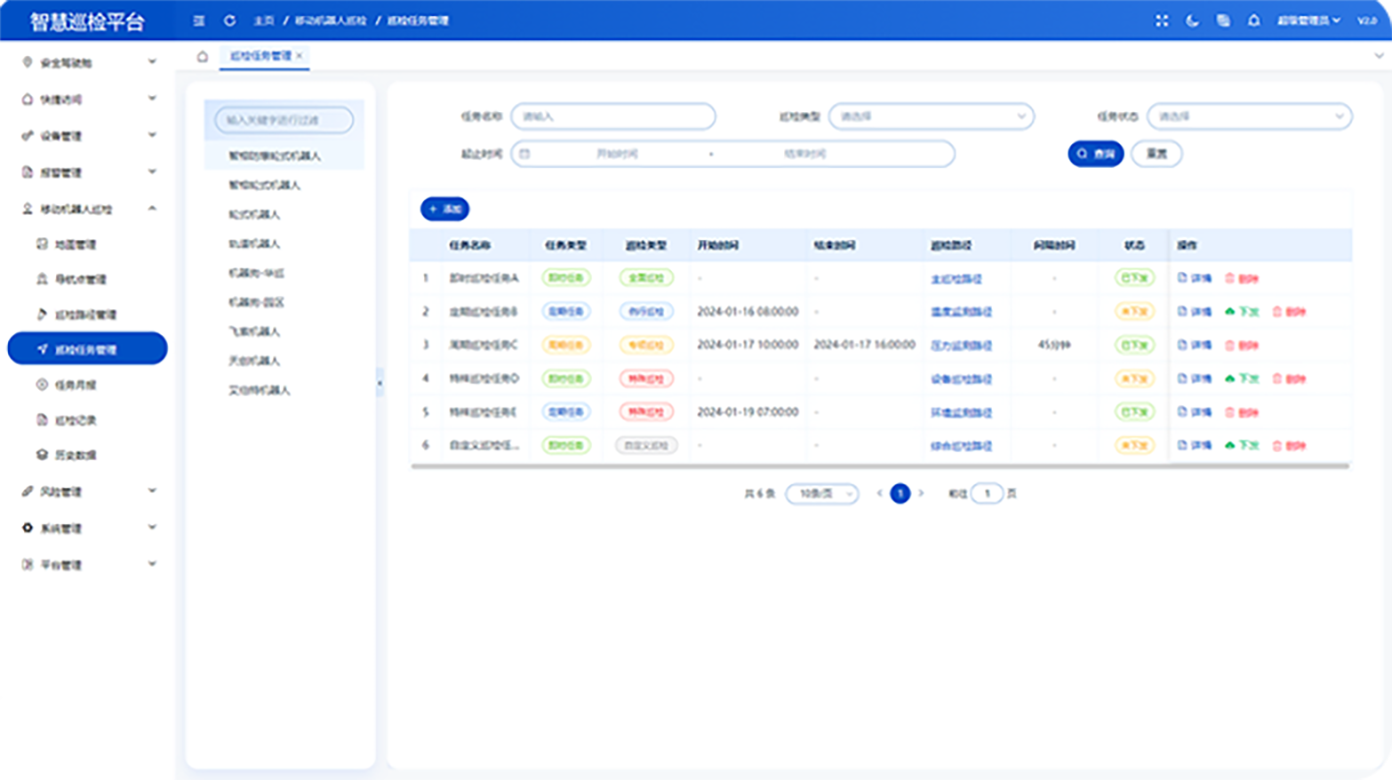Click the green 下发 dispatch icon in row 2
Screen dimensions: 1392x780
(x=1230, y=312)
